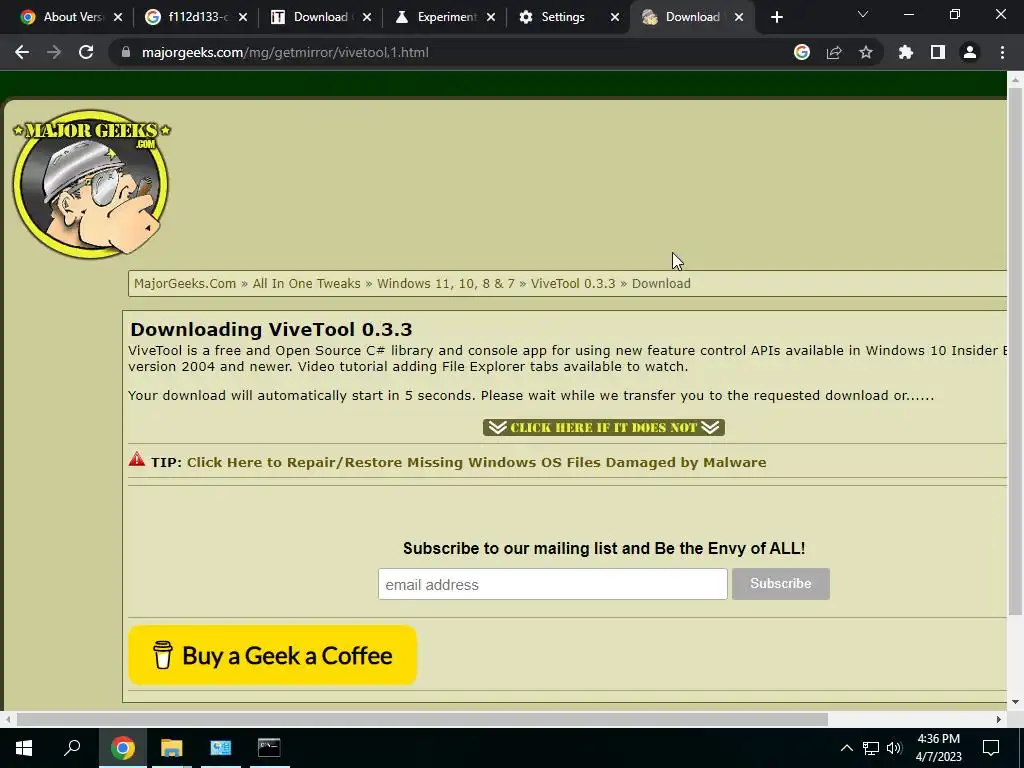
Task: Click the vertical scrollbar thumb
Action: [1015, 351]
